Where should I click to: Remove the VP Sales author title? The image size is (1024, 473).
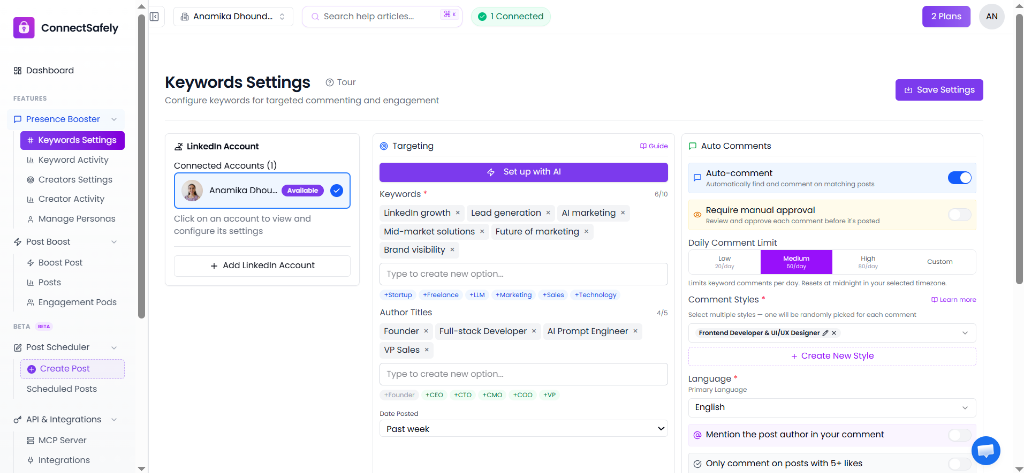coord(426,350)
